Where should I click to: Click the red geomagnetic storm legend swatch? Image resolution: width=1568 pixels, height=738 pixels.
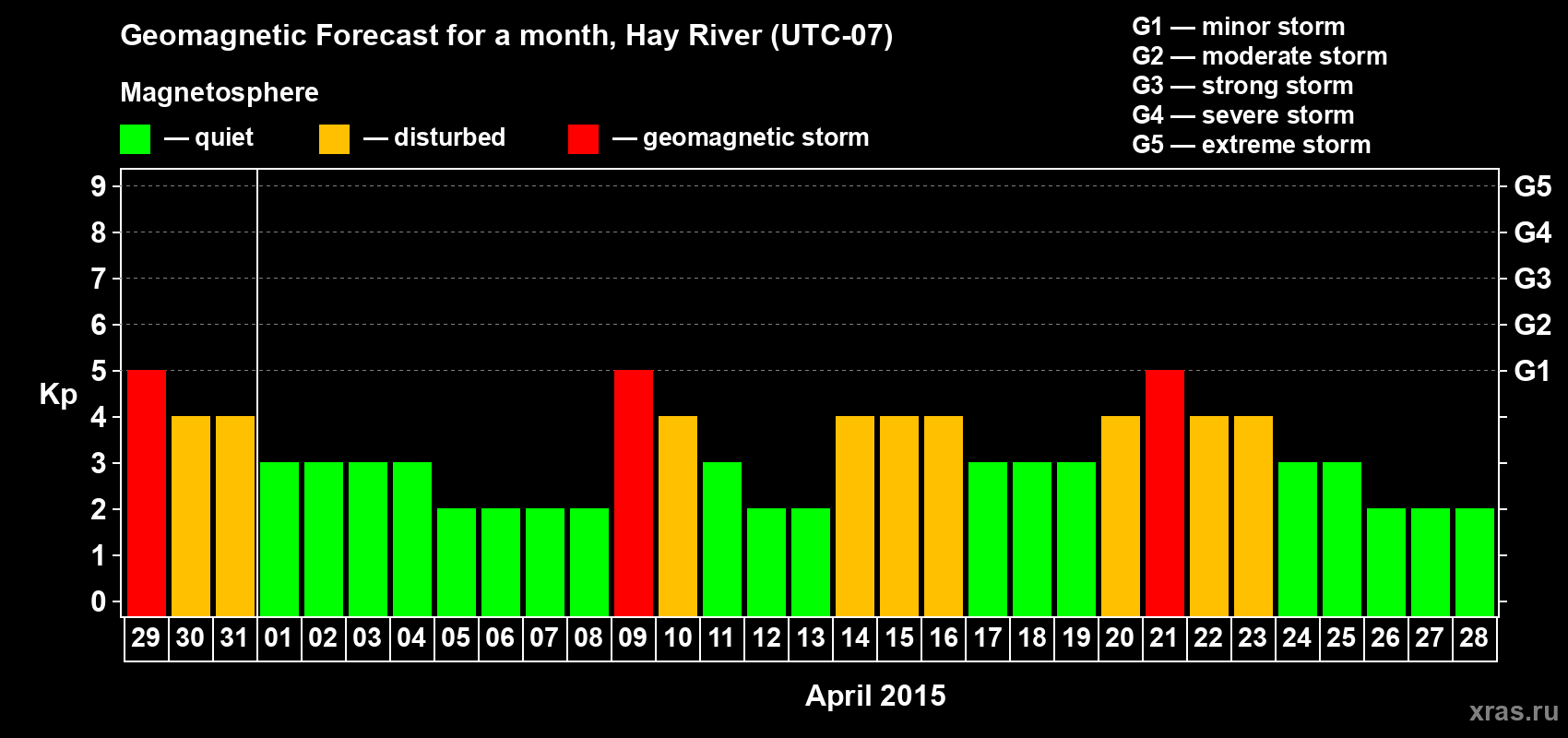tap(583, 139)
